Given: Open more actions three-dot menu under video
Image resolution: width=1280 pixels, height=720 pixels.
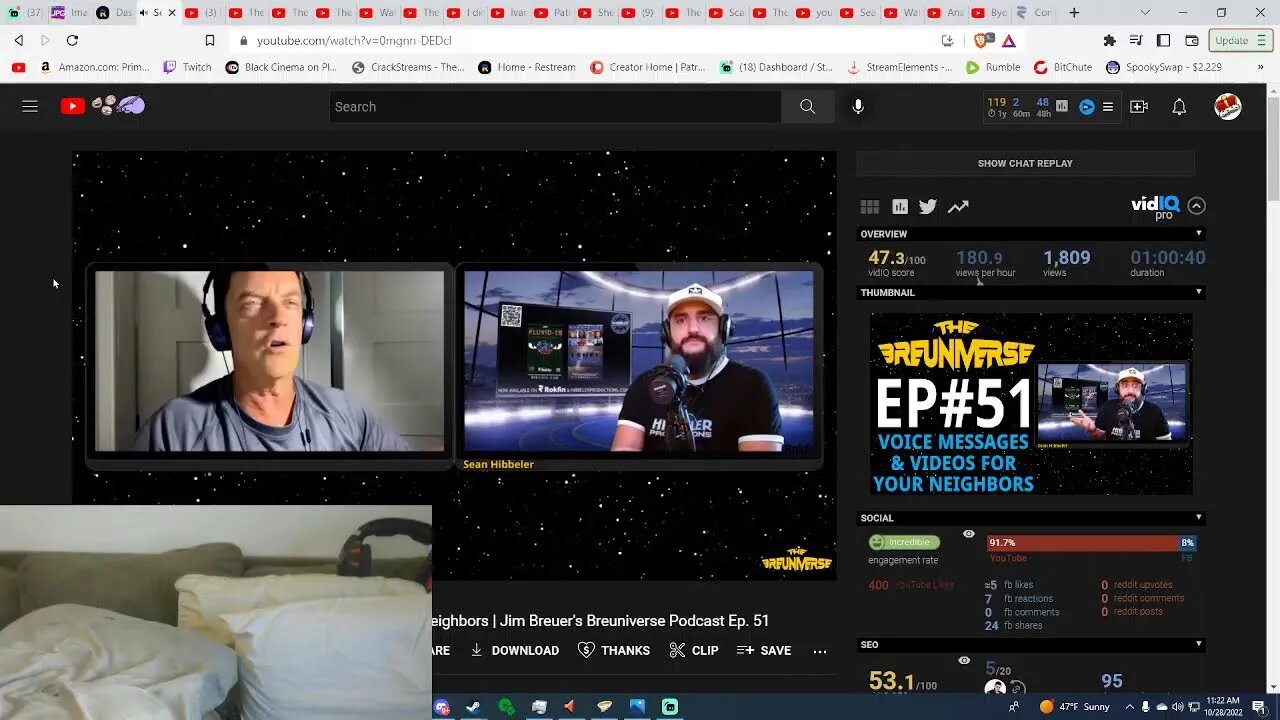Looking at the screenshot, I should [820, 651].
